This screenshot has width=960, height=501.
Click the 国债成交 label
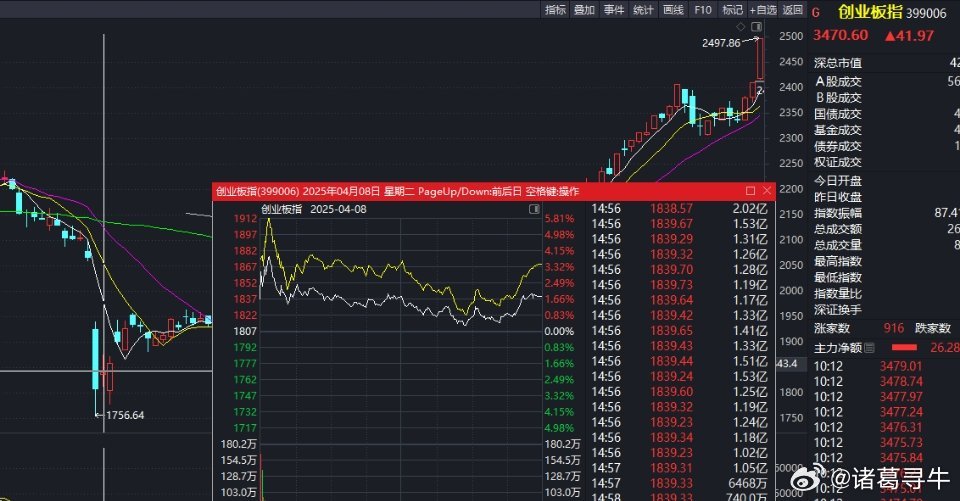point(838,114)
